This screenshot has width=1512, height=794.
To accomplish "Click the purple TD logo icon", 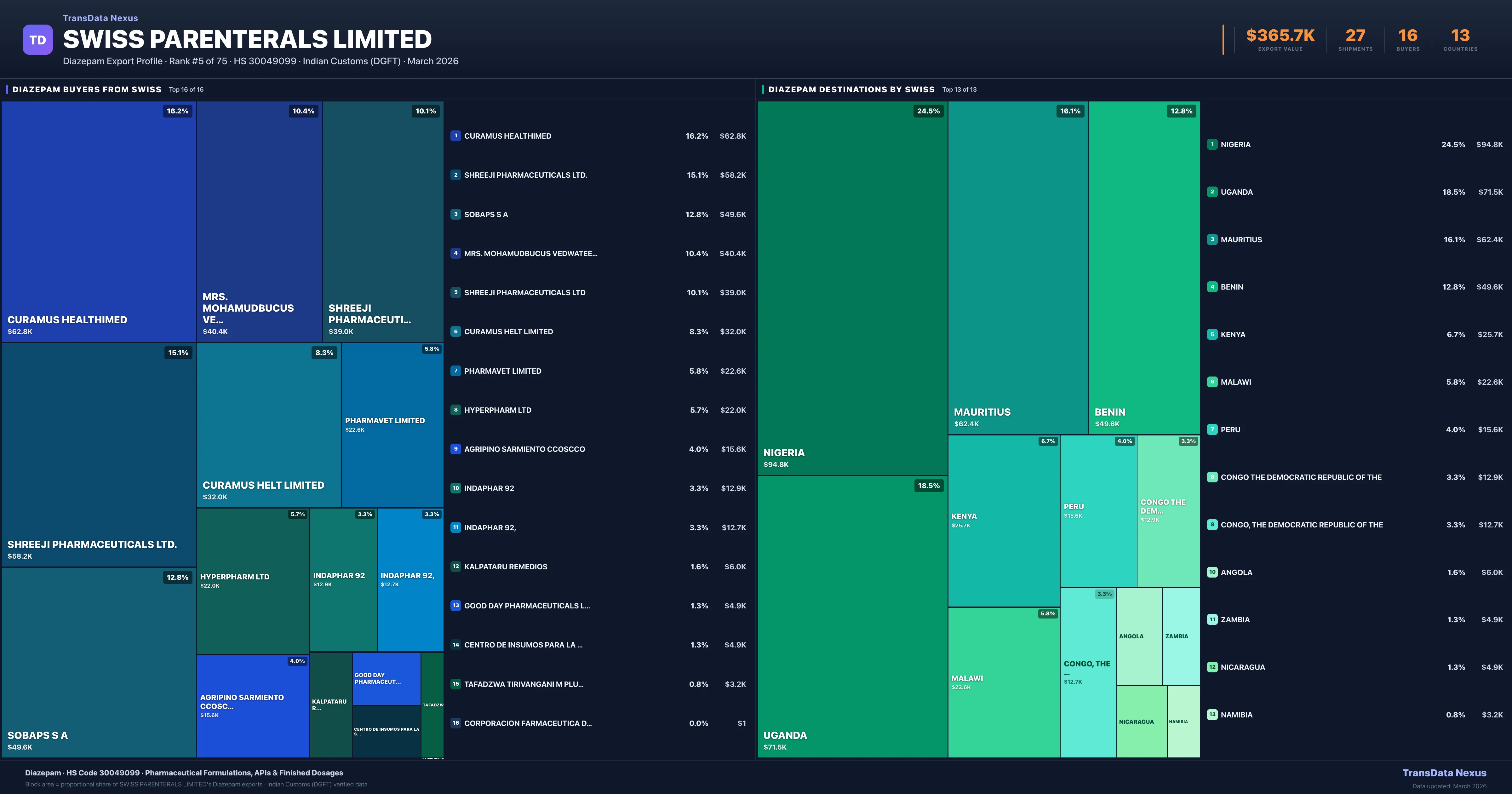I will (x=37, y=40).
